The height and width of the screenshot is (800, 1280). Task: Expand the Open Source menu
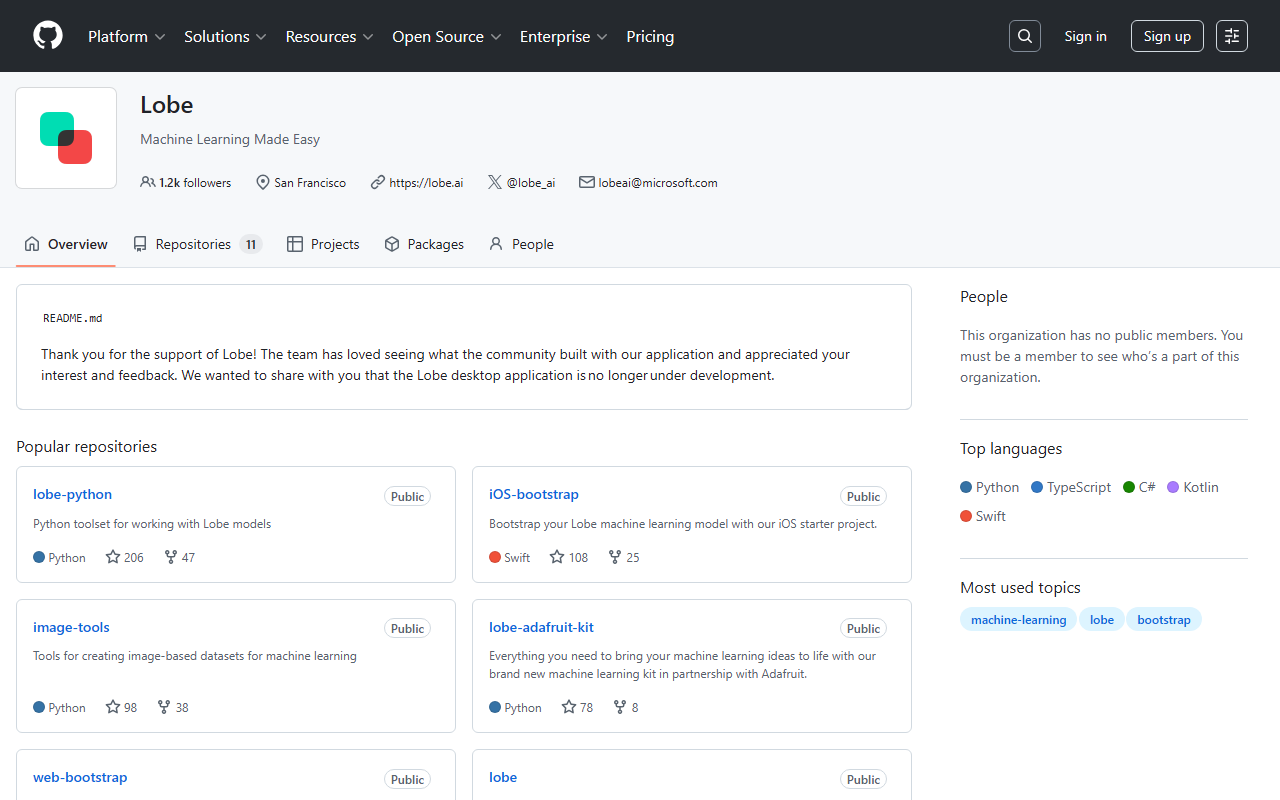[x=446, y=36]
